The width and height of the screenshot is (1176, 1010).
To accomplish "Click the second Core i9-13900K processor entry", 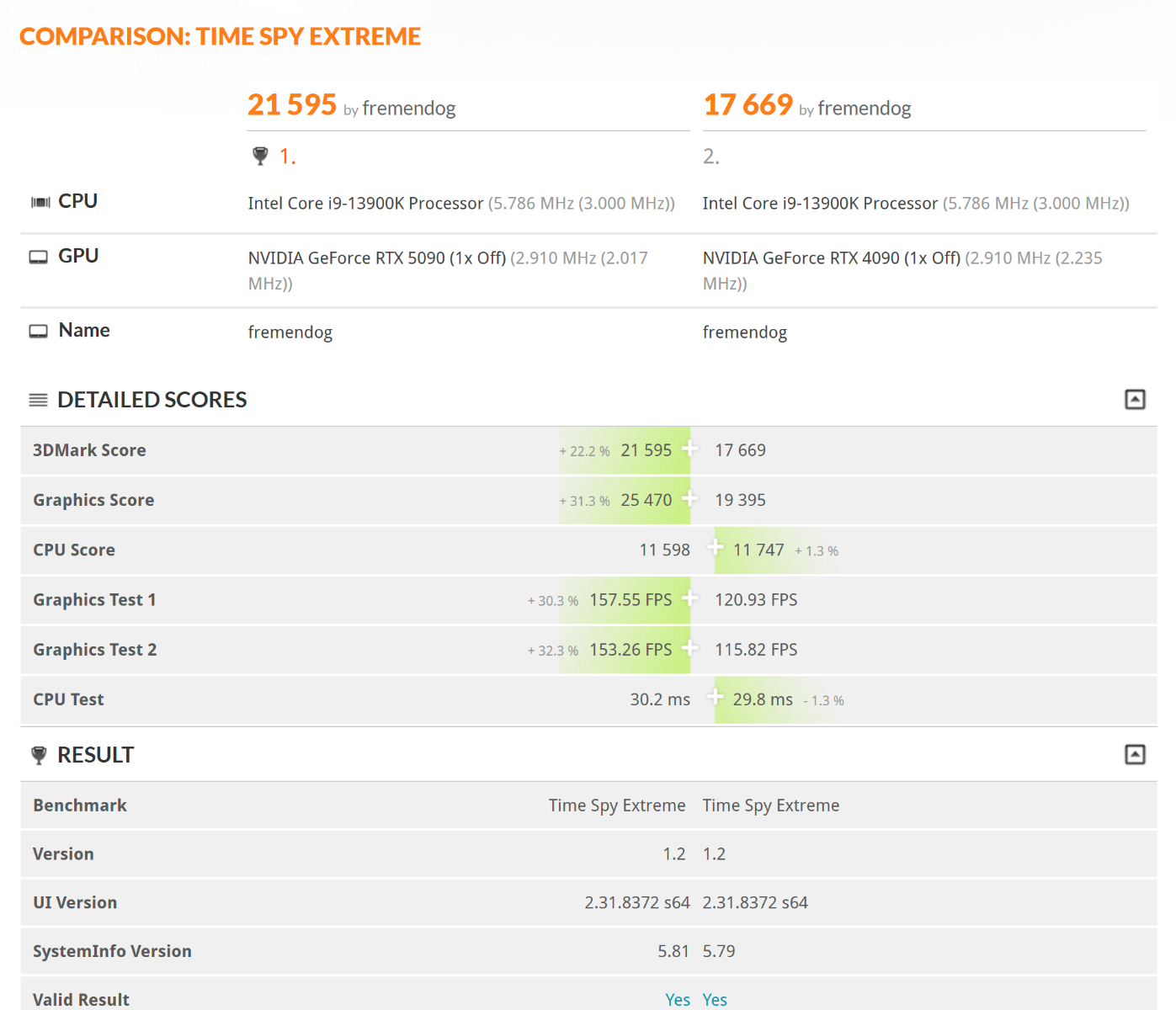I will click(x=820, y=204).
